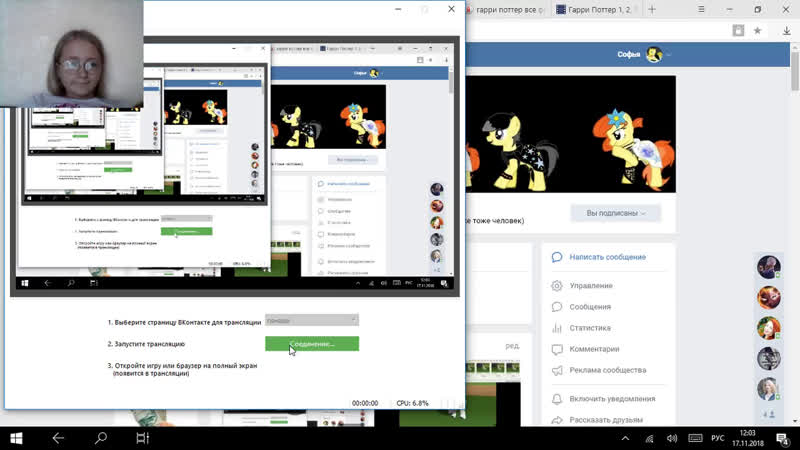The image size is (800, 450).
Task: Open the volume control in the system tray
Action: click(672, 438)
